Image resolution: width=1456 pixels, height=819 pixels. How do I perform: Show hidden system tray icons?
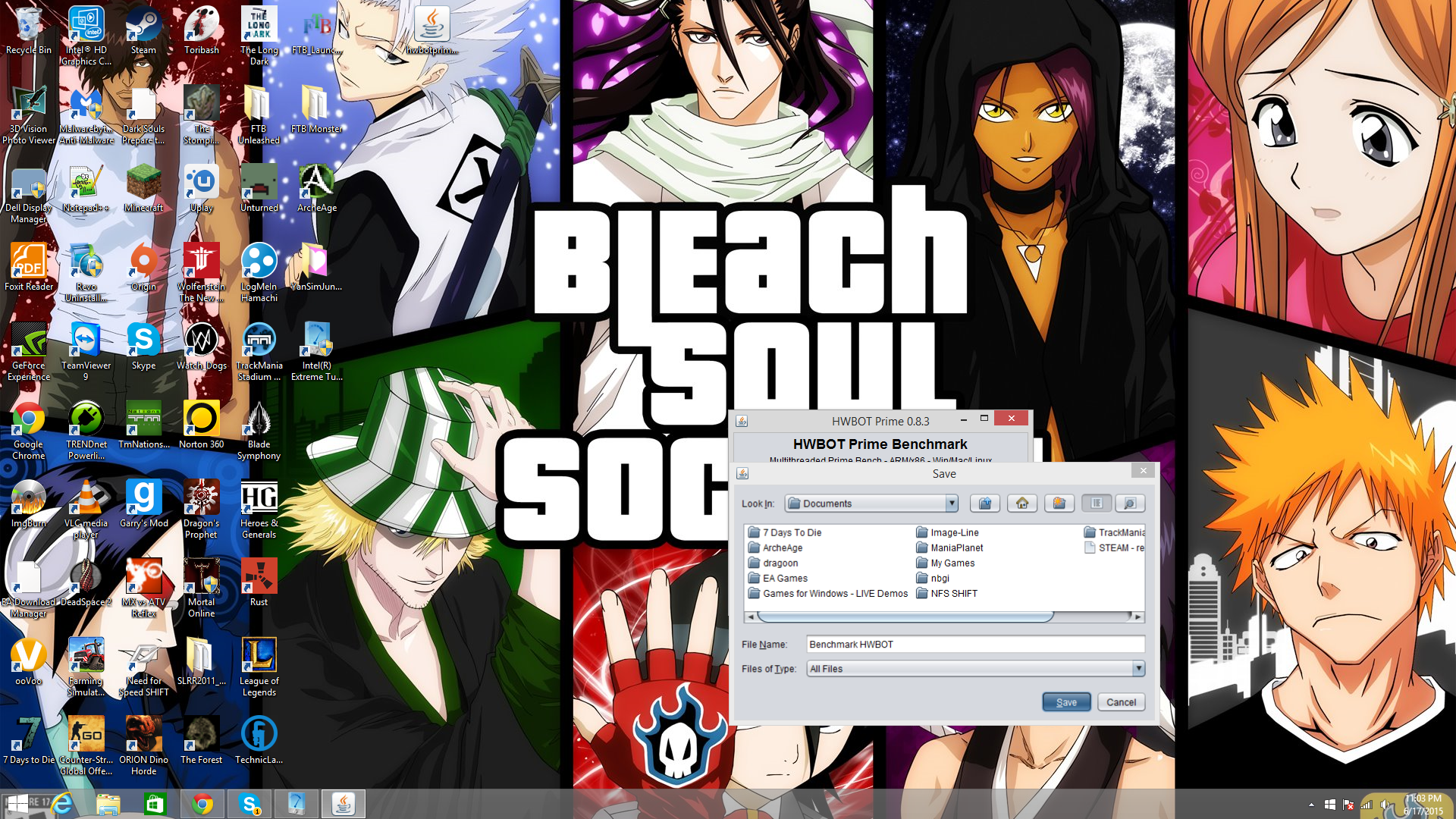[x=1311, y=805]
